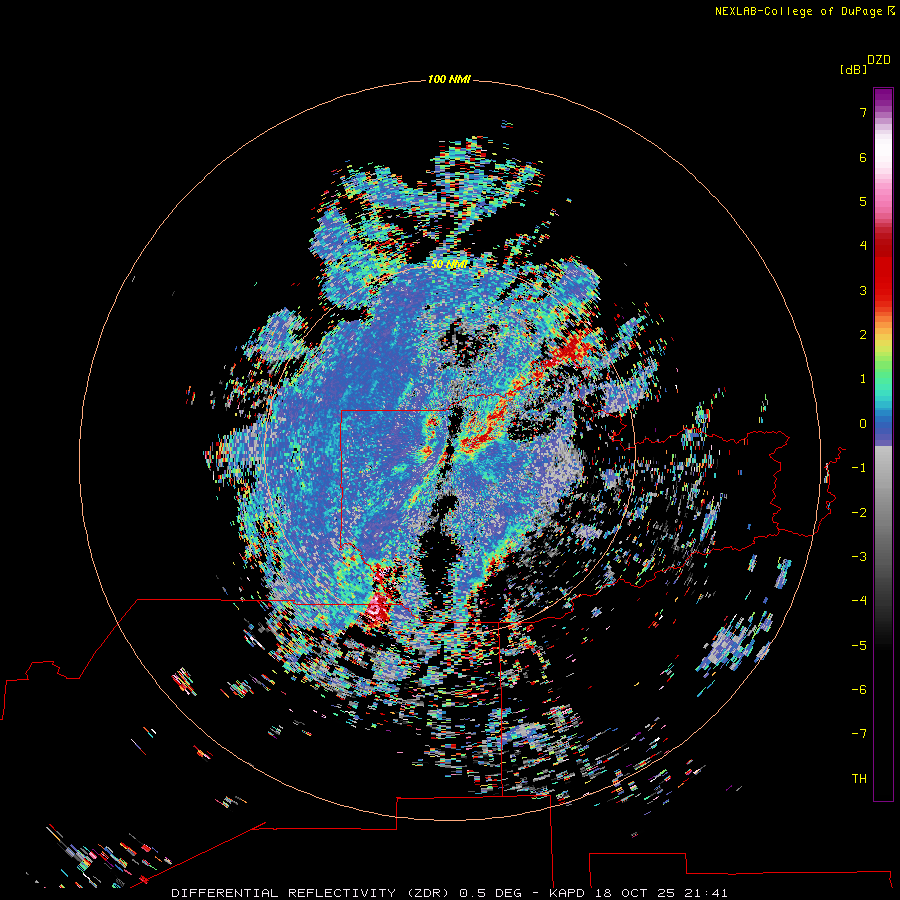The width and height of the screenshot is (900, 900).
Task: Click the 18 OCT 25 21:41 timestamp
Action: [x=661, y=893]
